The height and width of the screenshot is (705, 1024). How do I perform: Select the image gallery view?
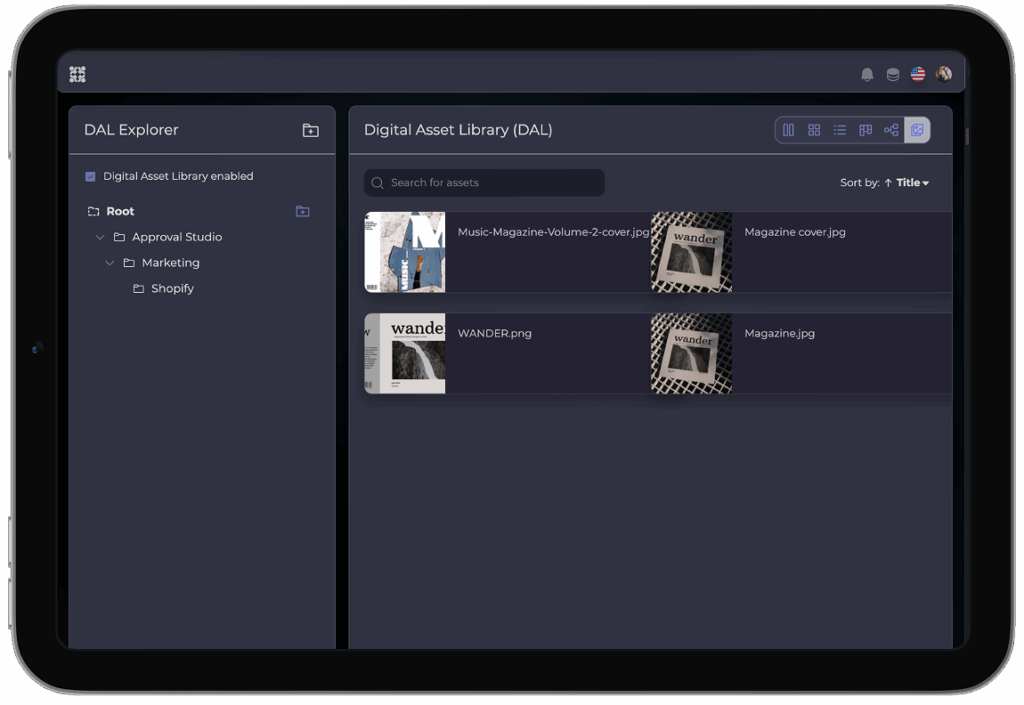pyautogui.click(x=917, y=130)
